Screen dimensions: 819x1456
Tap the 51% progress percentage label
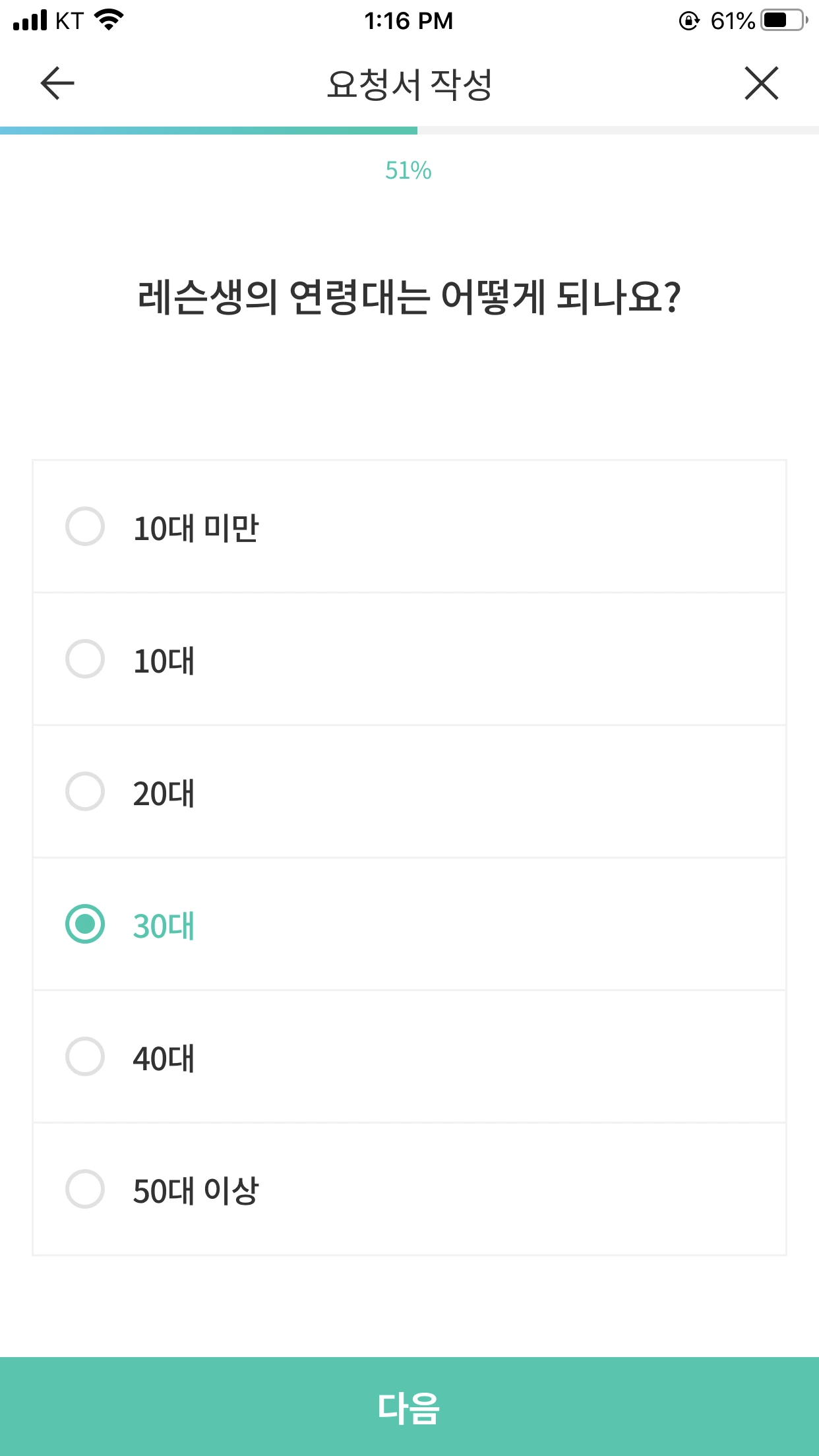[x=408, y=171]
